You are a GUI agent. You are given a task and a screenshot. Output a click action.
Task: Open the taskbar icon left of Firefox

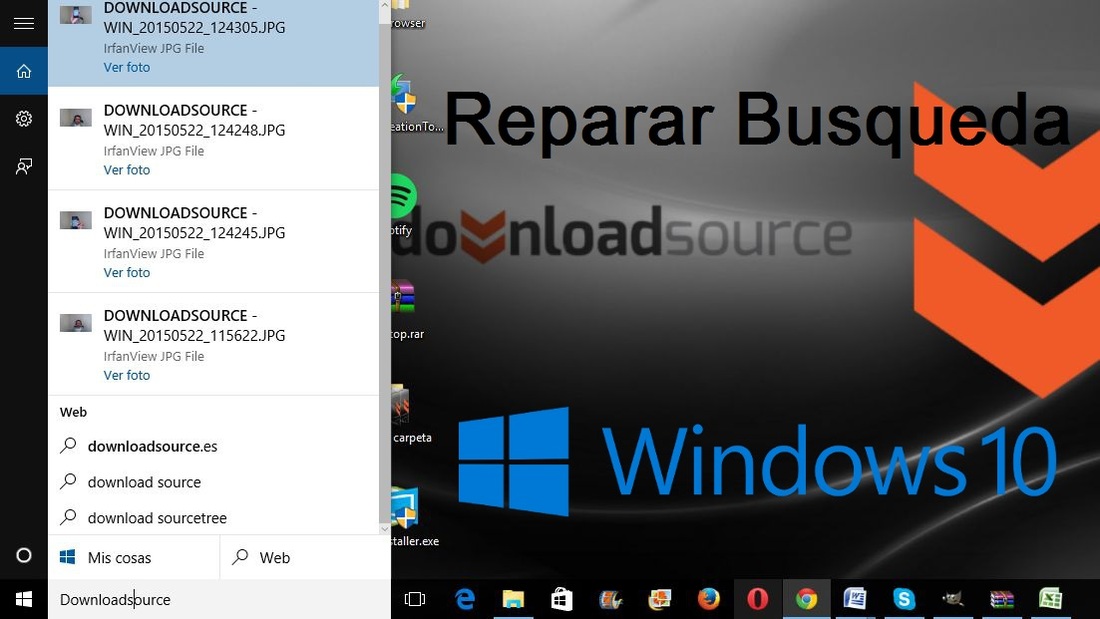(659, 599)
